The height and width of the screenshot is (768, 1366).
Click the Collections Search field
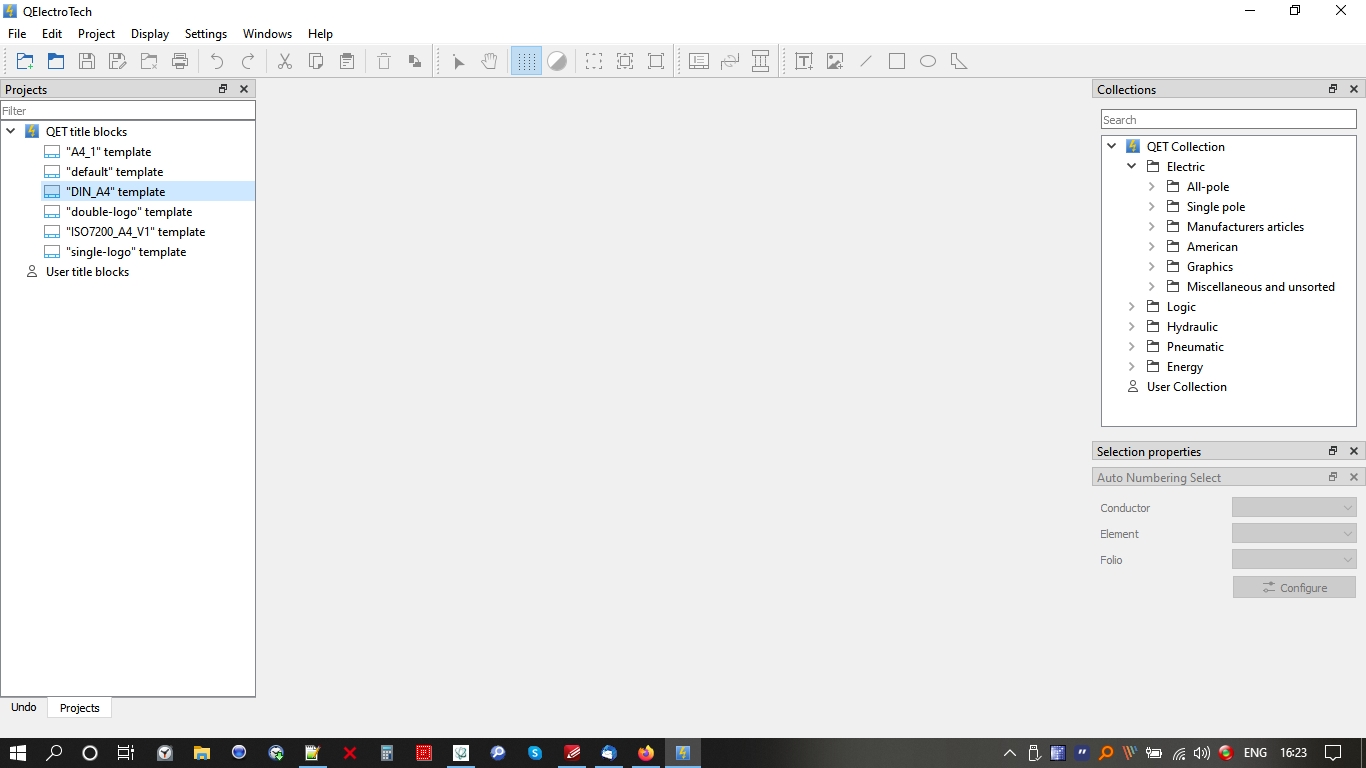pos(1229,119)
